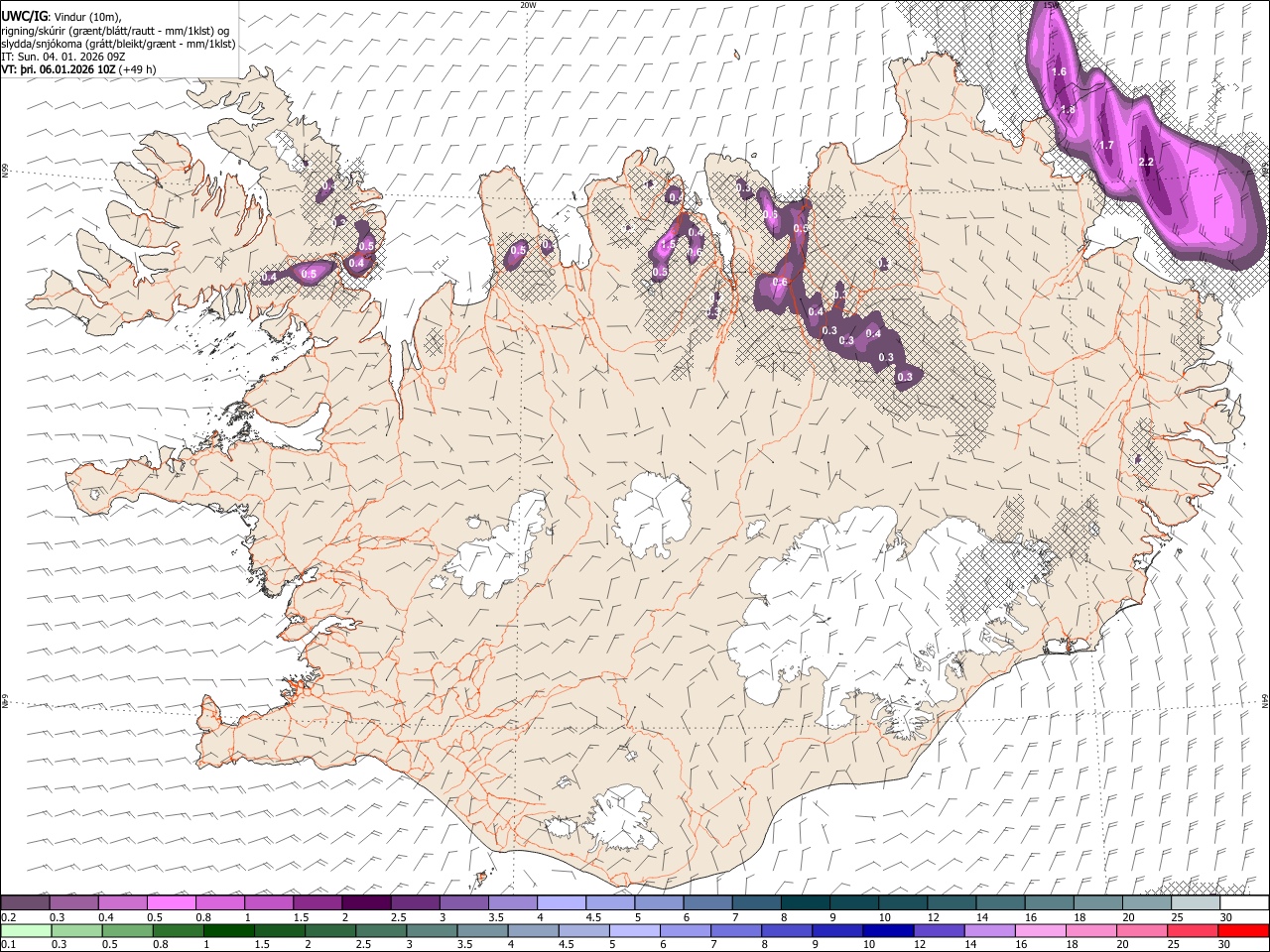Pick the upper legend swatch starting at 6
This screenshot has height=952, width=1270.
706,902
